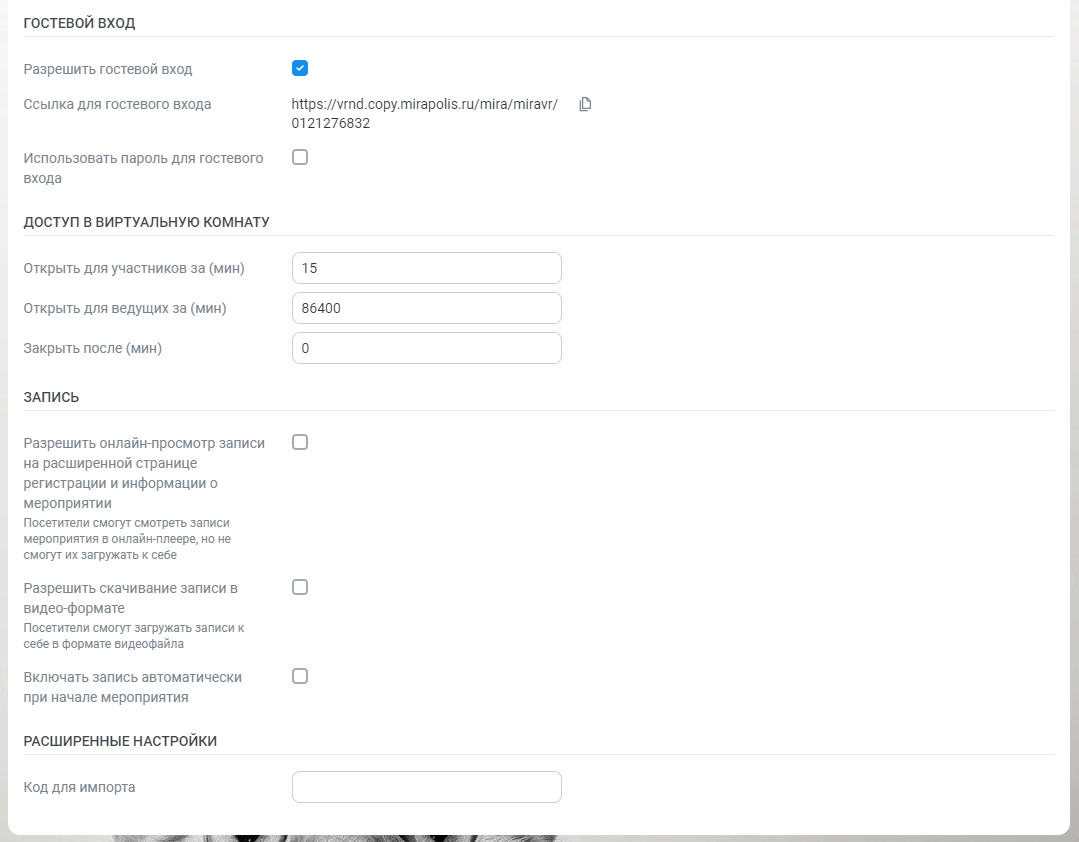Enable password for guest login checkbox

[300, 158]
